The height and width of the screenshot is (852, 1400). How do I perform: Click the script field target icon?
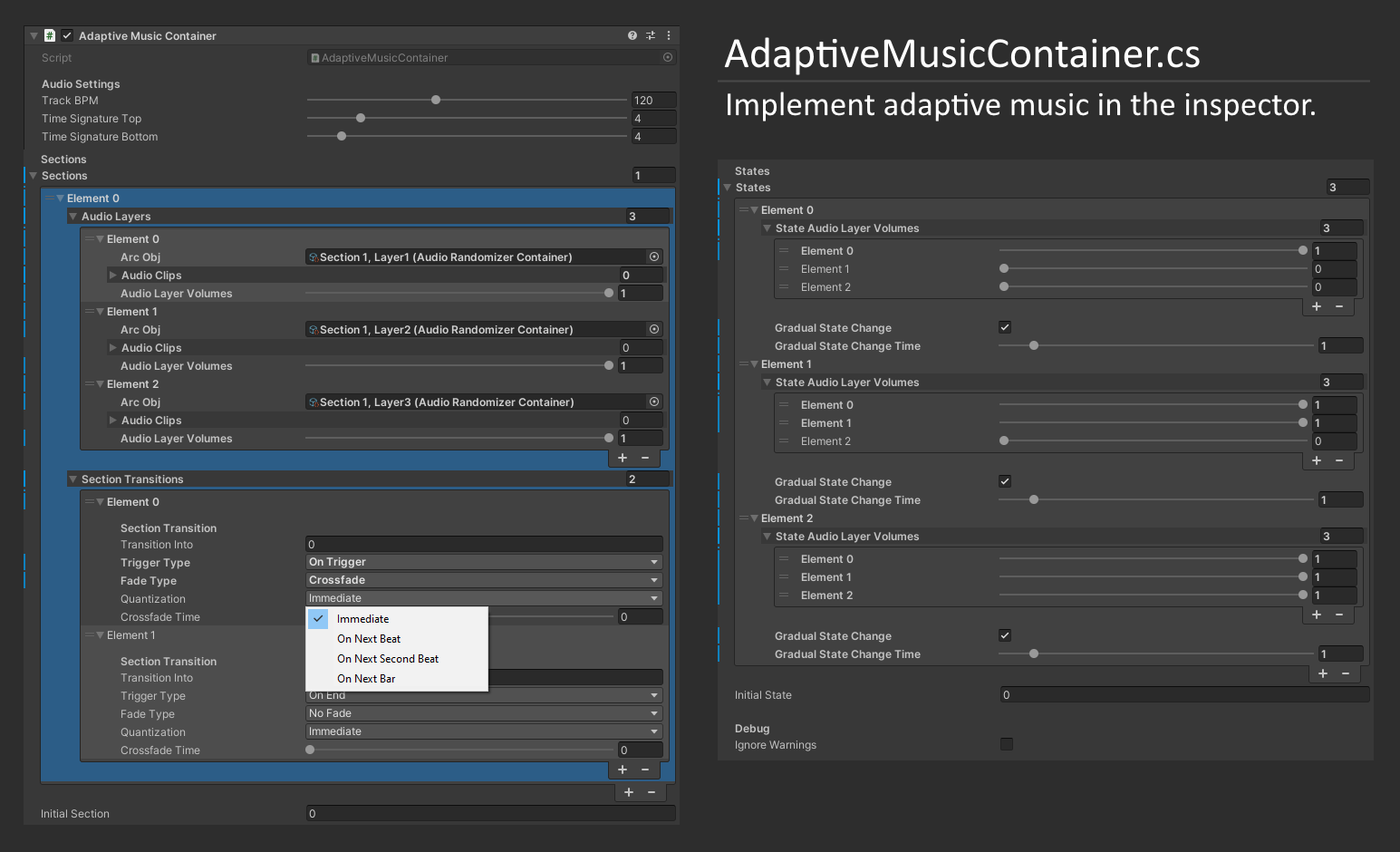668,57
